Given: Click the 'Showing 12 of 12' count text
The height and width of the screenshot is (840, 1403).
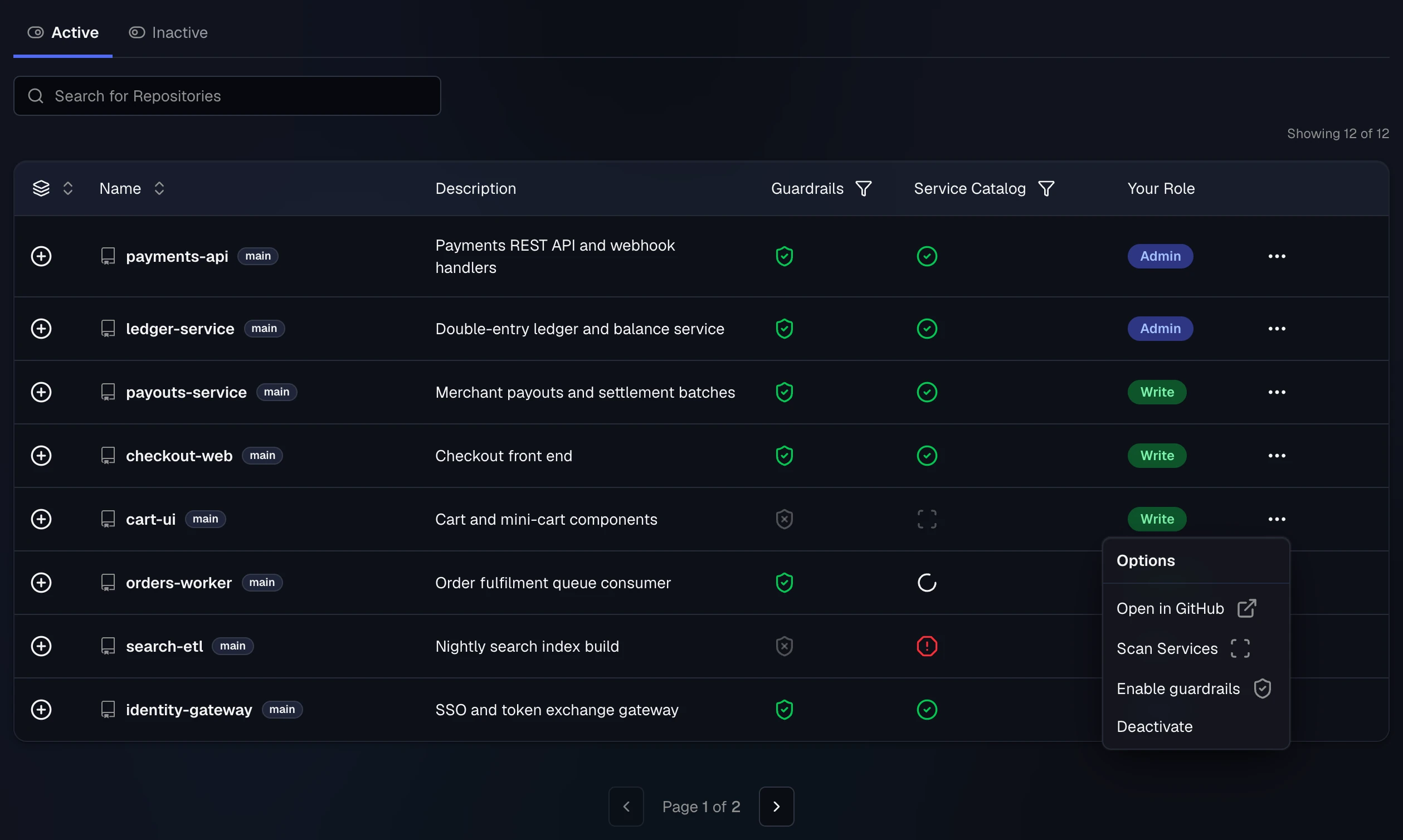Looking at the screenshot, I should 1337,134.
